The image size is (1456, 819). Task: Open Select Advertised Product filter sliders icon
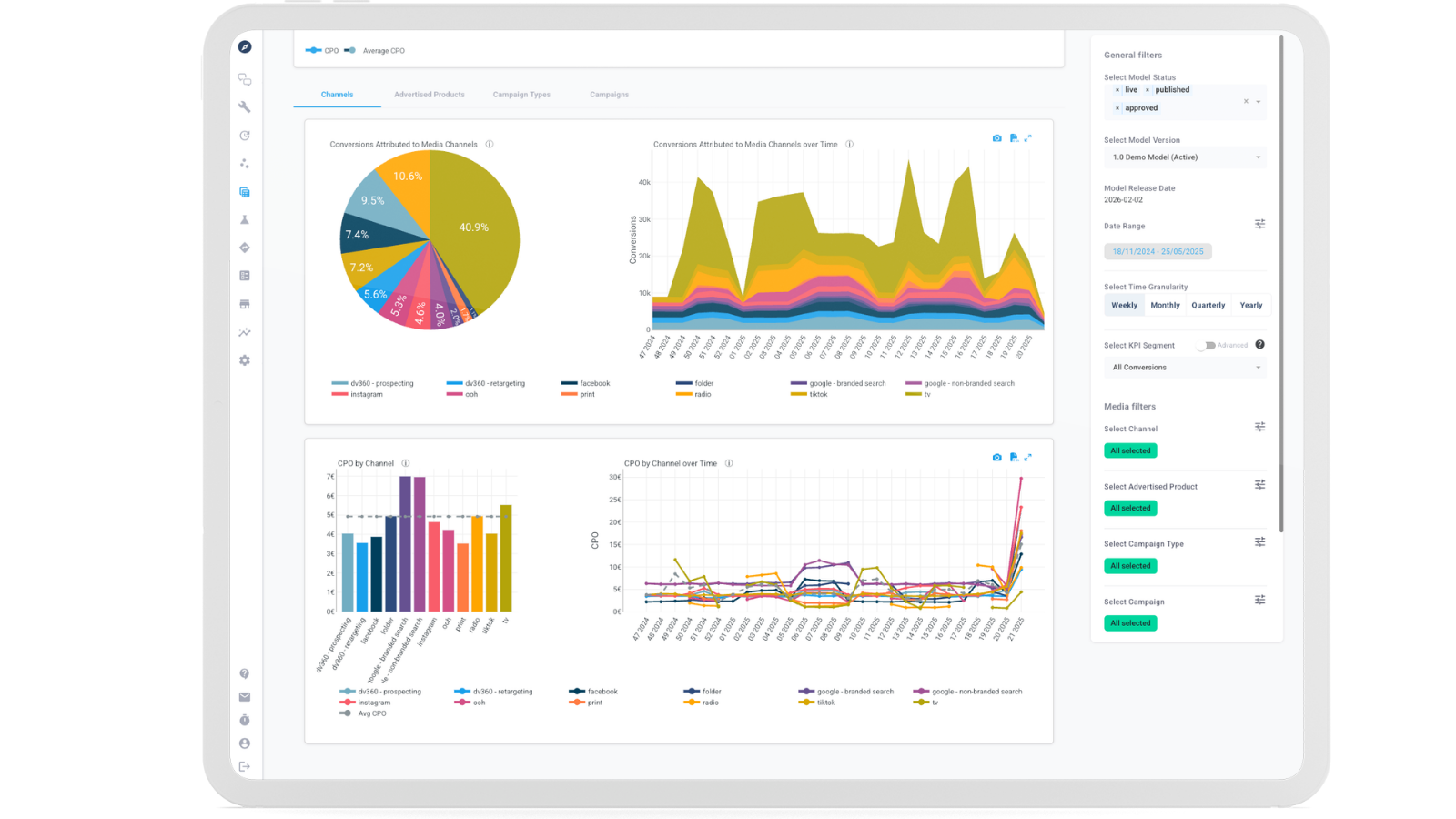tap(1260, 485)
